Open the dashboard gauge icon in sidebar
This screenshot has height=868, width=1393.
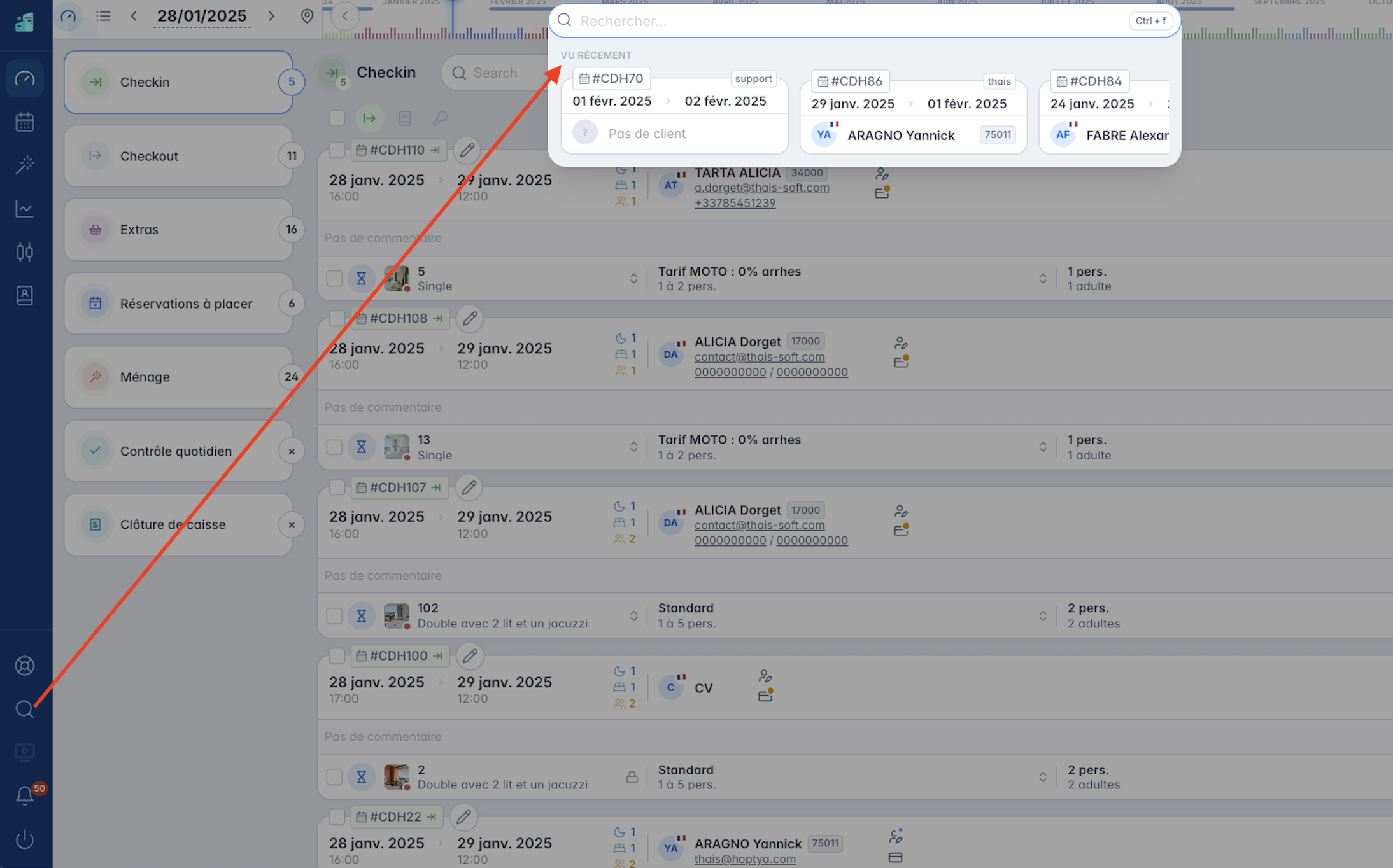(24, 79)
